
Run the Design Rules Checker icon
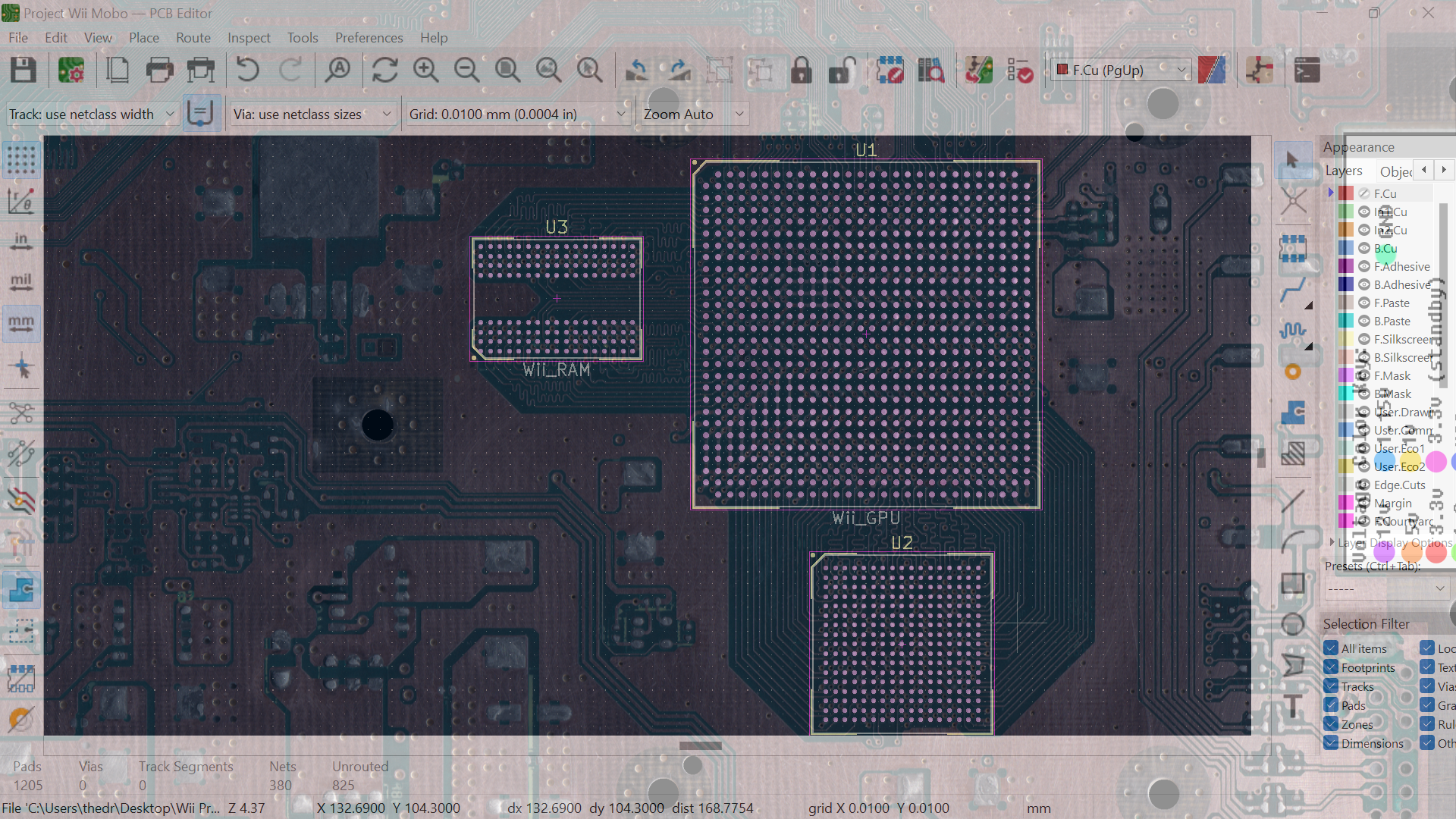click(x=1020, y=70)
